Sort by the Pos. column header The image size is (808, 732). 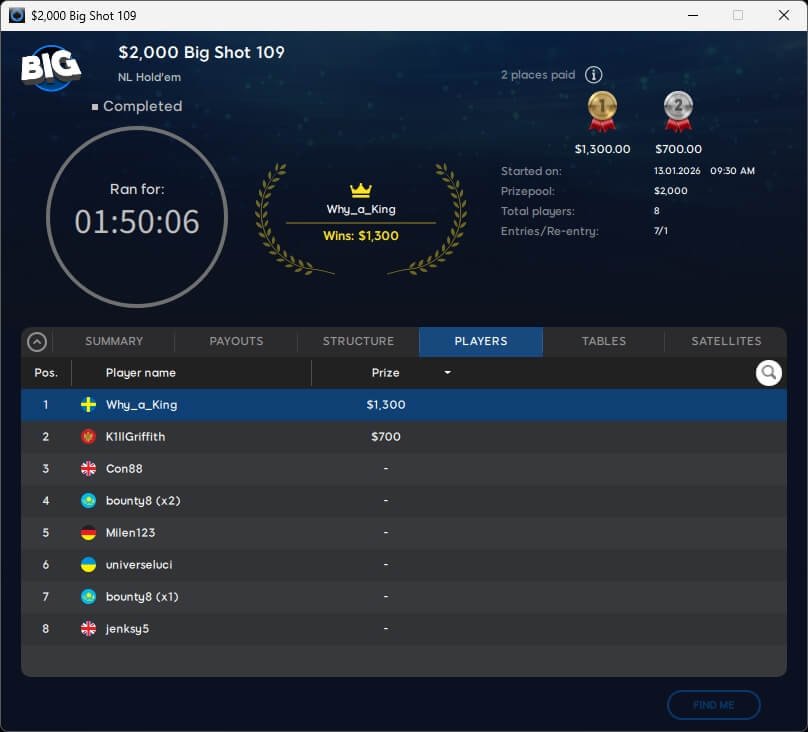coord(46,373)
